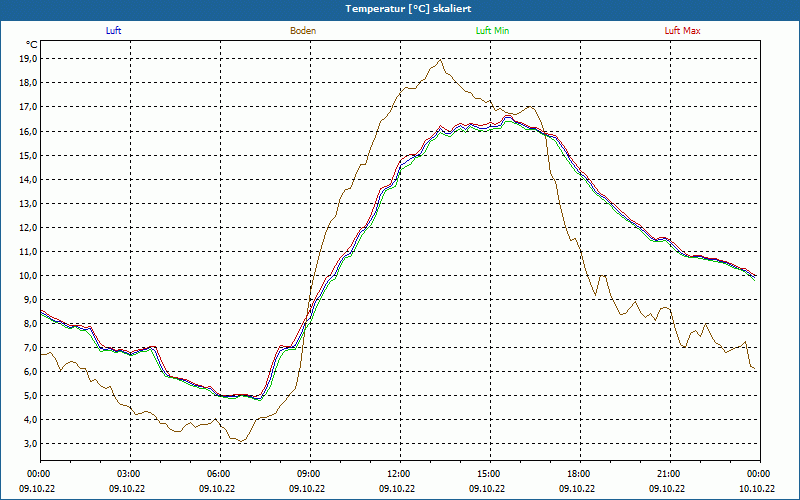Image resolution: width=800 pixels, height=500 pixels.
Task: Click the "09:00" time axis label
Action: point(310,474)
